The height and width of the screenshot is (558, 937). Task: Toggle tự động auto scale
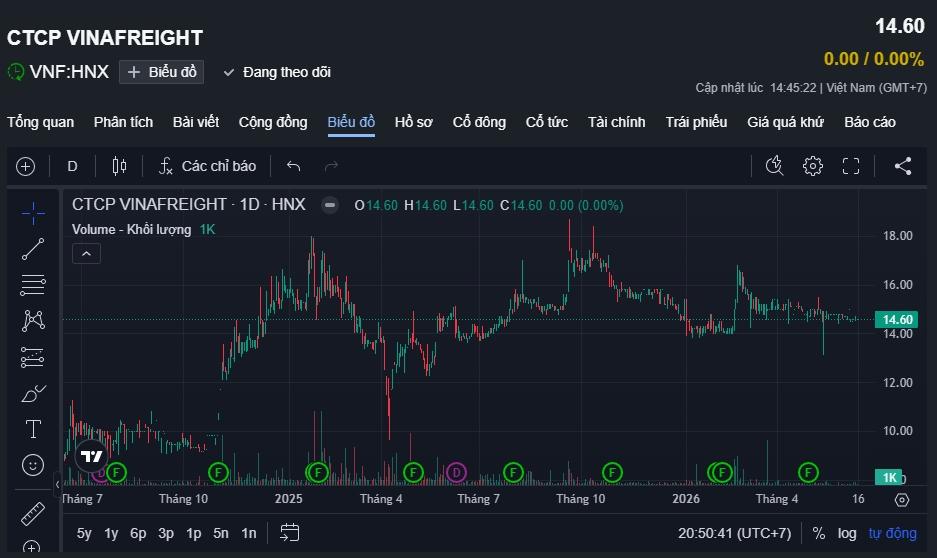(893, 533)
